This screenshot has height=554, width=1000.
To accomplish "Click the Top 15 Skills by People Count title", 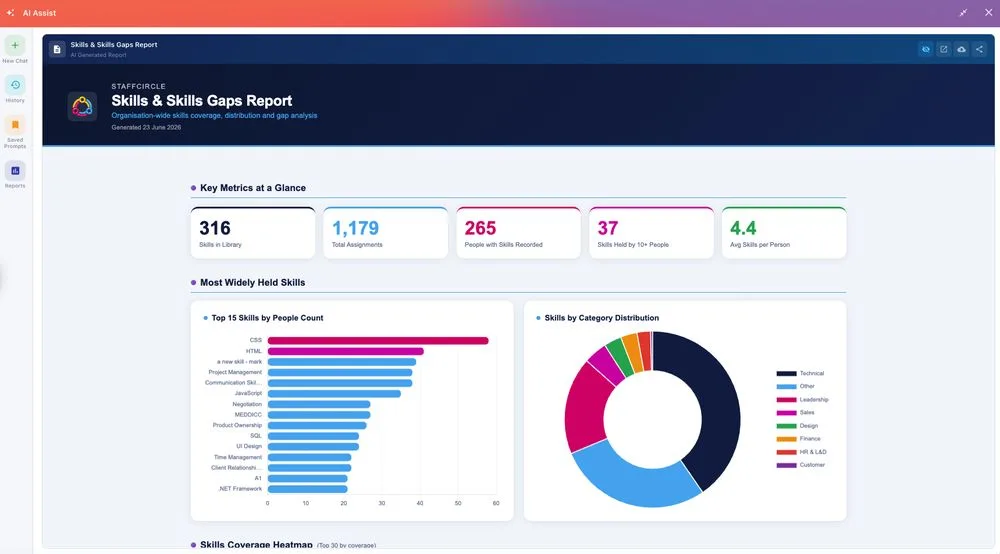I will click(x=267, y=317).
